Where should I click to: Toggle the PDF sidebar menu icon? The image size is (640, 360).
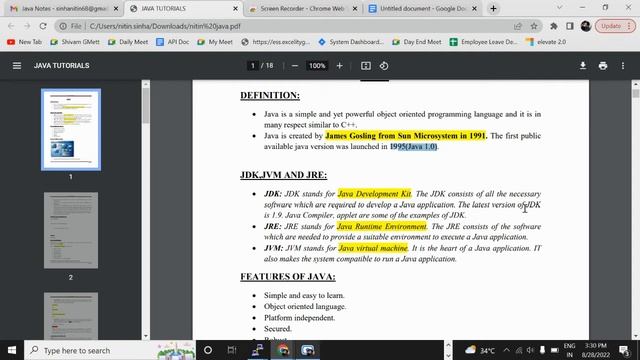tap(17, 66)
